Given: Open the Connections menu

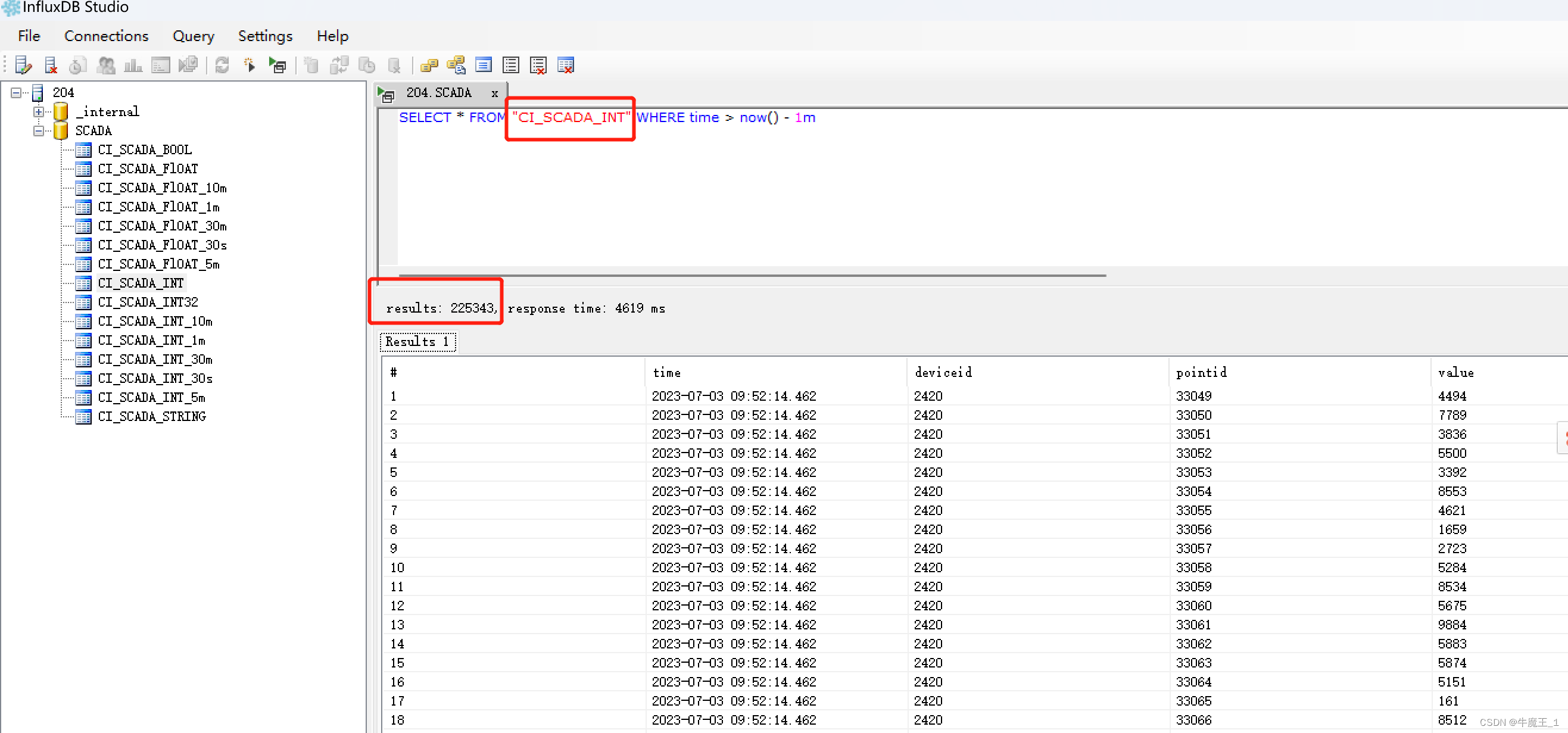Looking at the screenshot, I should (x=106, y=36).
